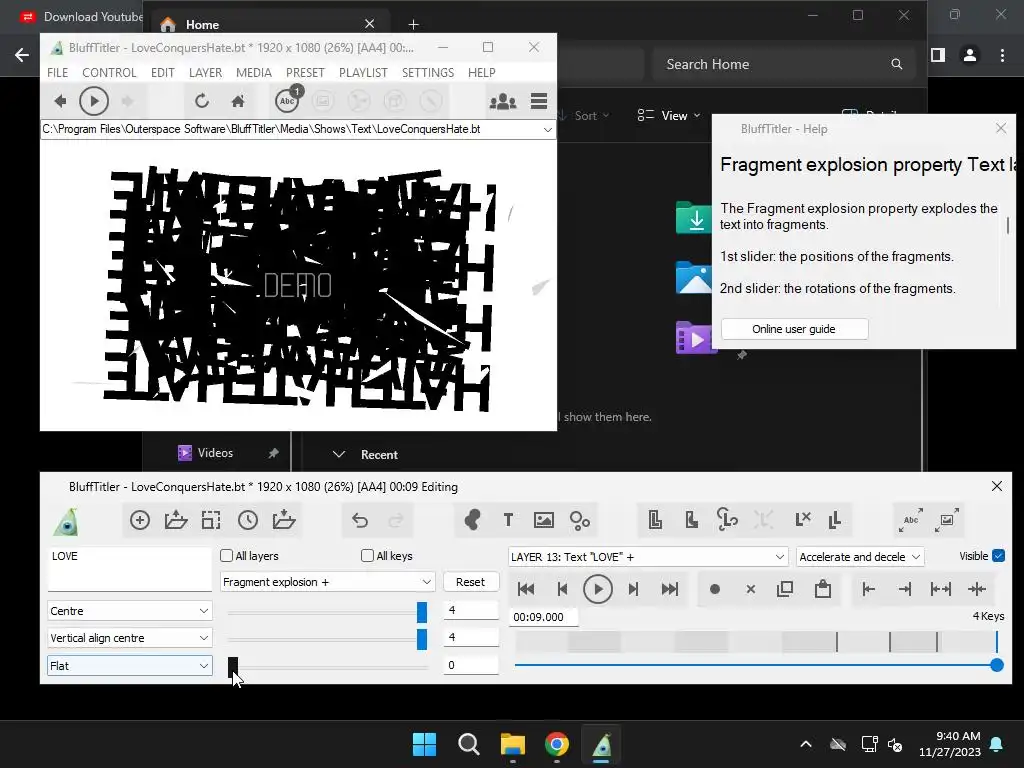
Task: Click the home icon in preview toolbar
Action: click(x=238, y=101)
